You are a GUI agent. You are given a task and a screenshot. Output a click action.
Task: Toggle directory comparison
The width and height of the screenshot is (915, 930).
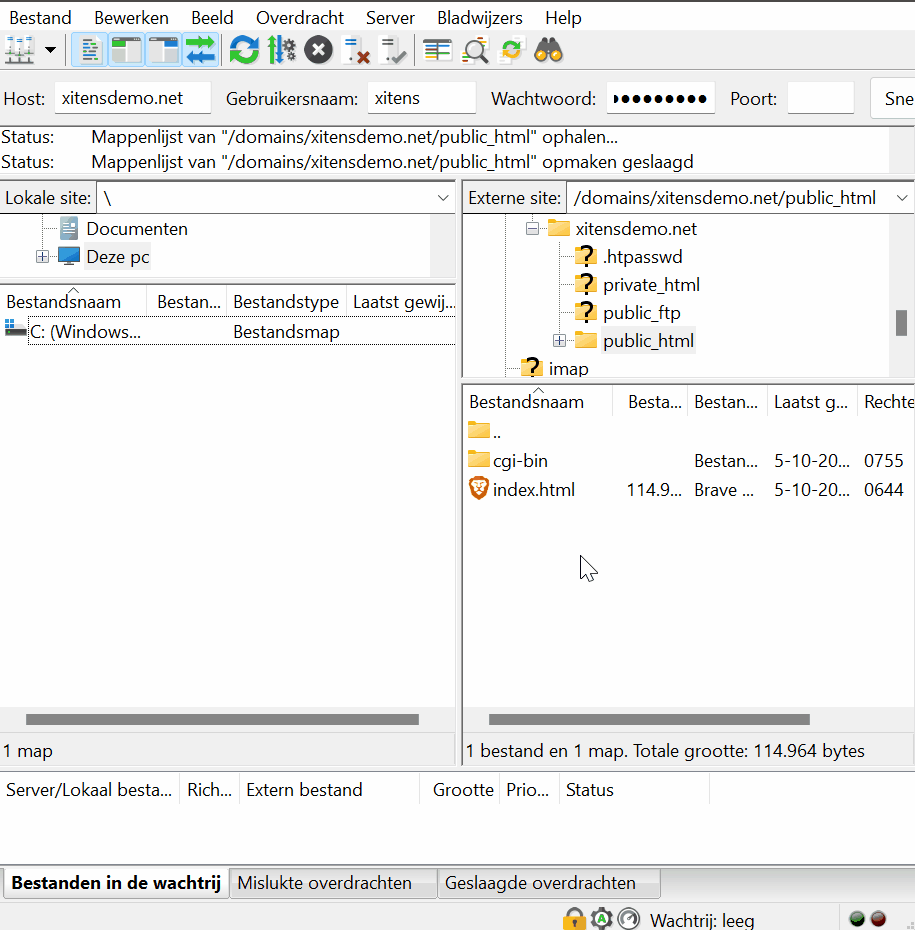(x=475, y=50)
